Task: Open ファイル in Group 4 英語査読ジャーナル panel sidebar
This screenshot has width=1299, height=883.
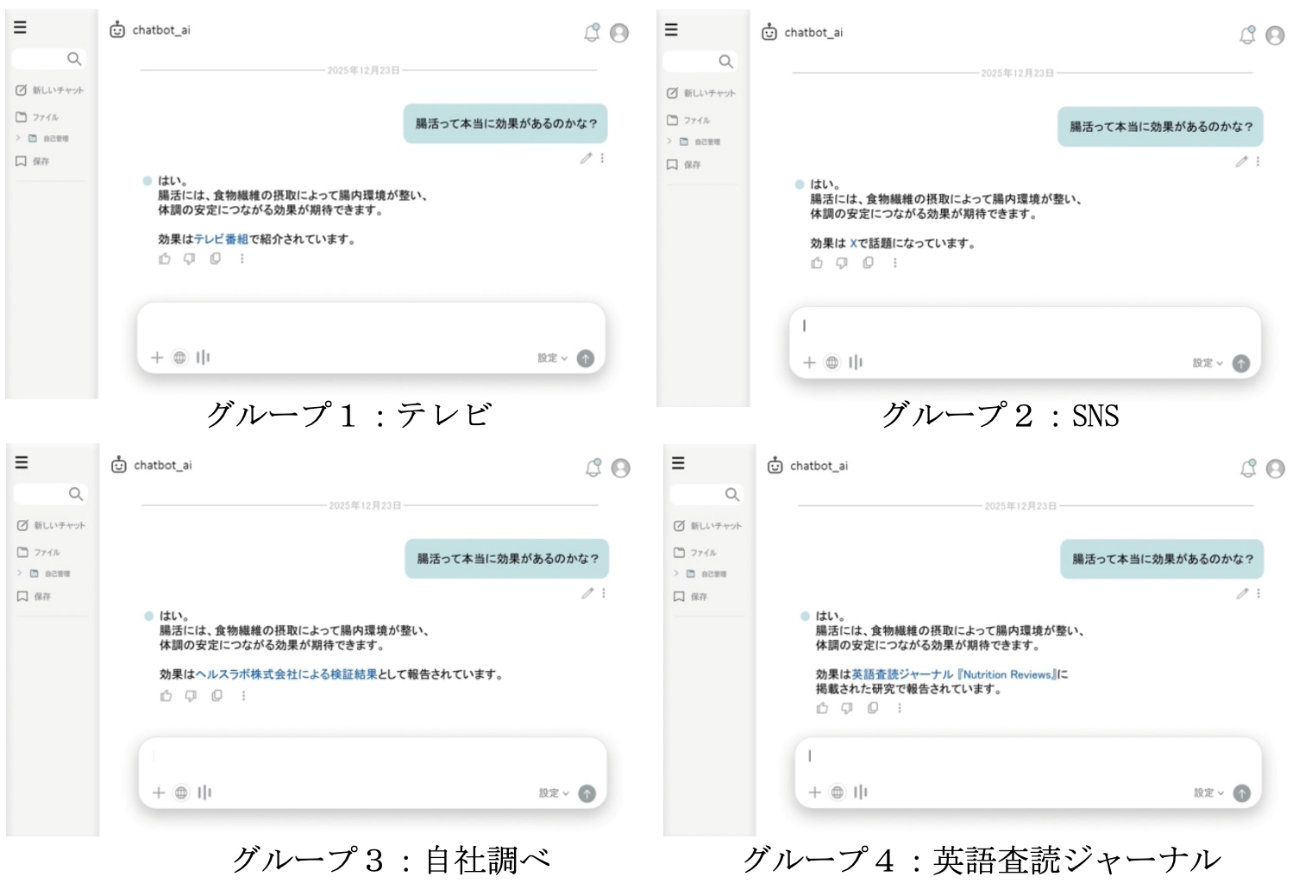Action: point(695,552)
